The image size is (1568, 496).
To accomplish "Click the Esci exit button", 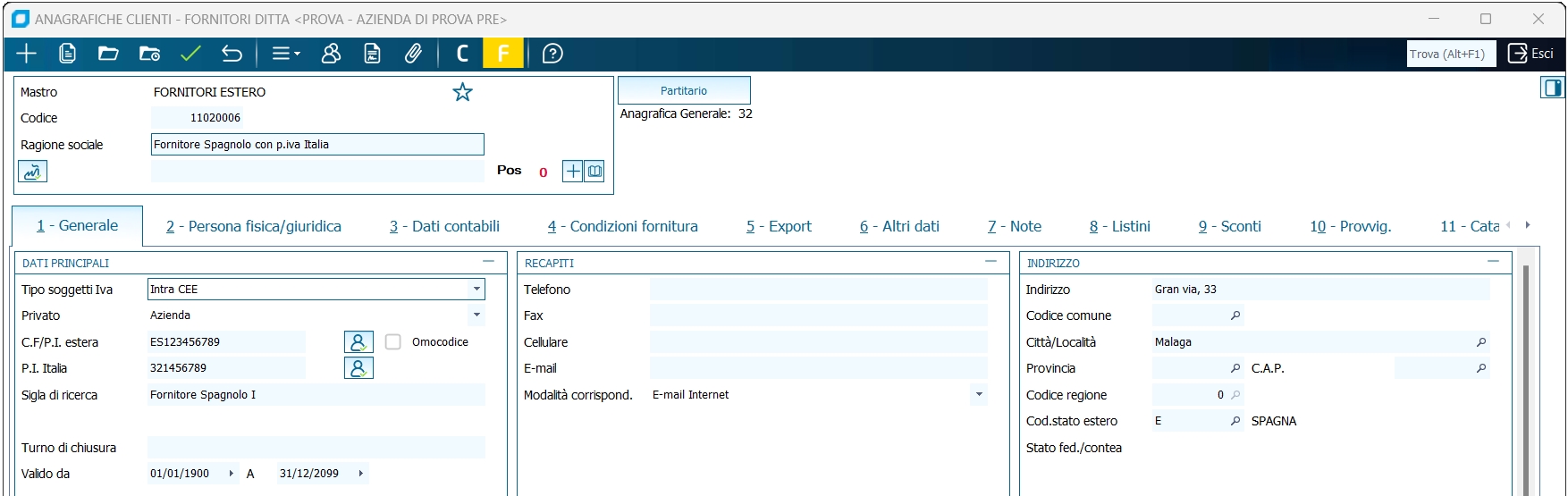I will click(x=1530, y=54).
